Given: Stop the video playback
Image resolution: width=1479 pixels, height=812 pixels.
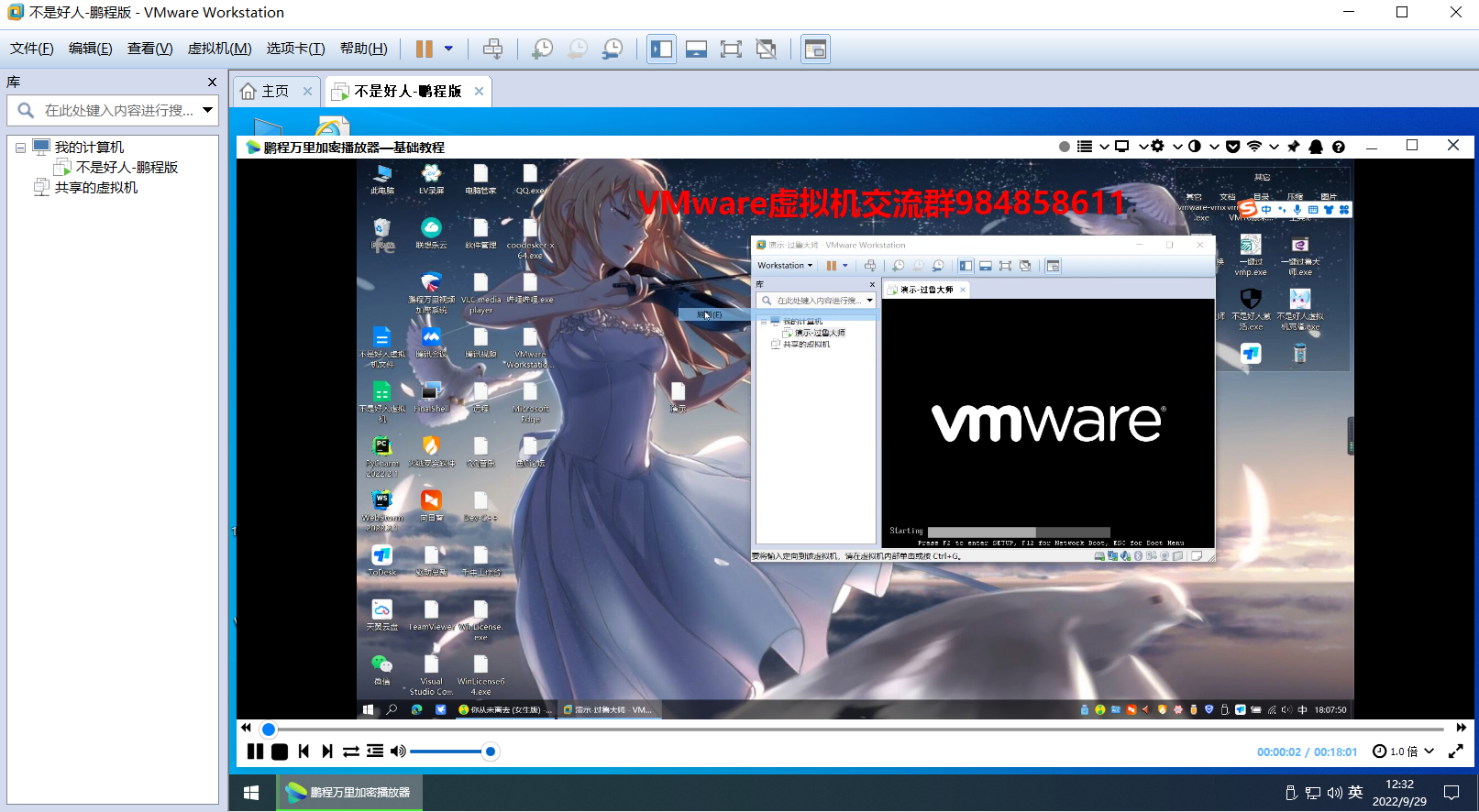Looking at the screenshot, I should point(280,752).
